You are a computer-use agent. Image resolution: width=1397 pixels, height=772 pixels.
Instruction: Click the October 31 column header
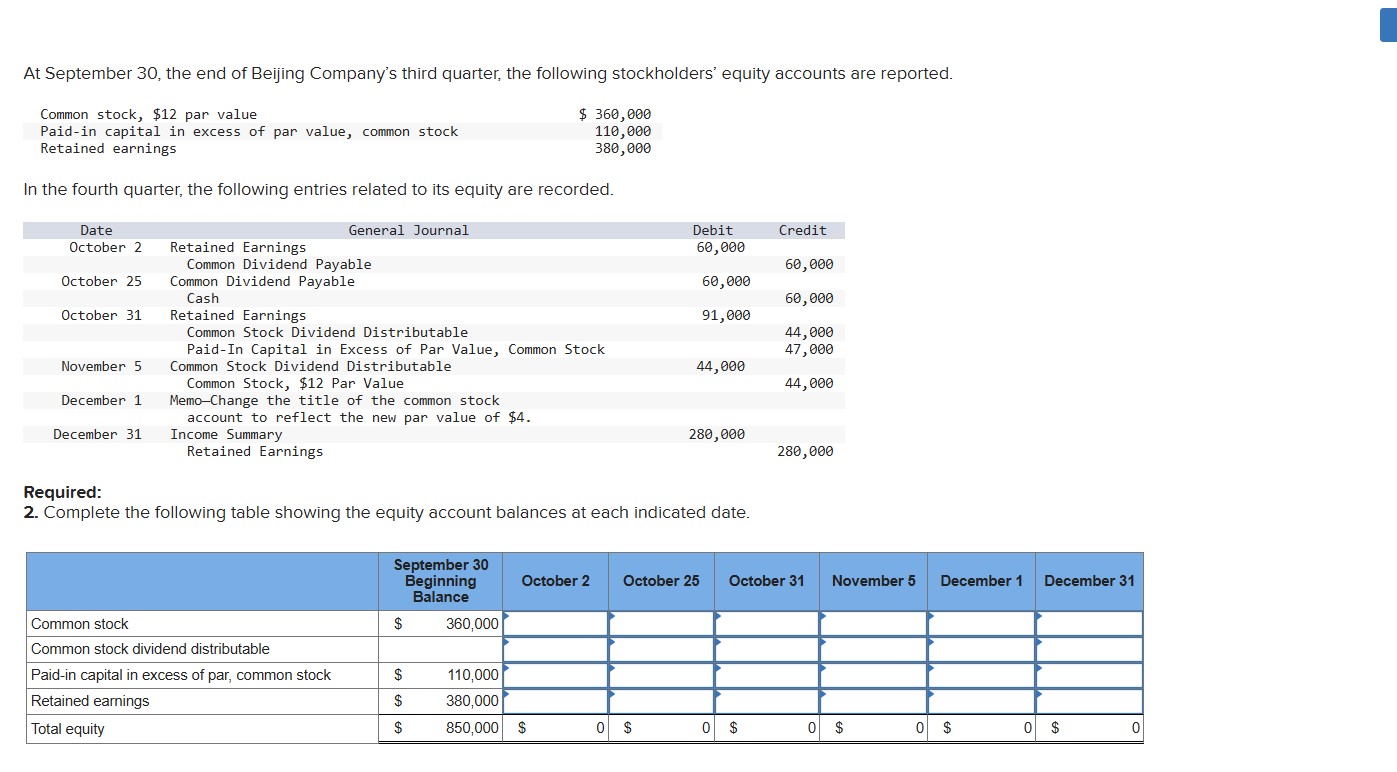(767, 581)
